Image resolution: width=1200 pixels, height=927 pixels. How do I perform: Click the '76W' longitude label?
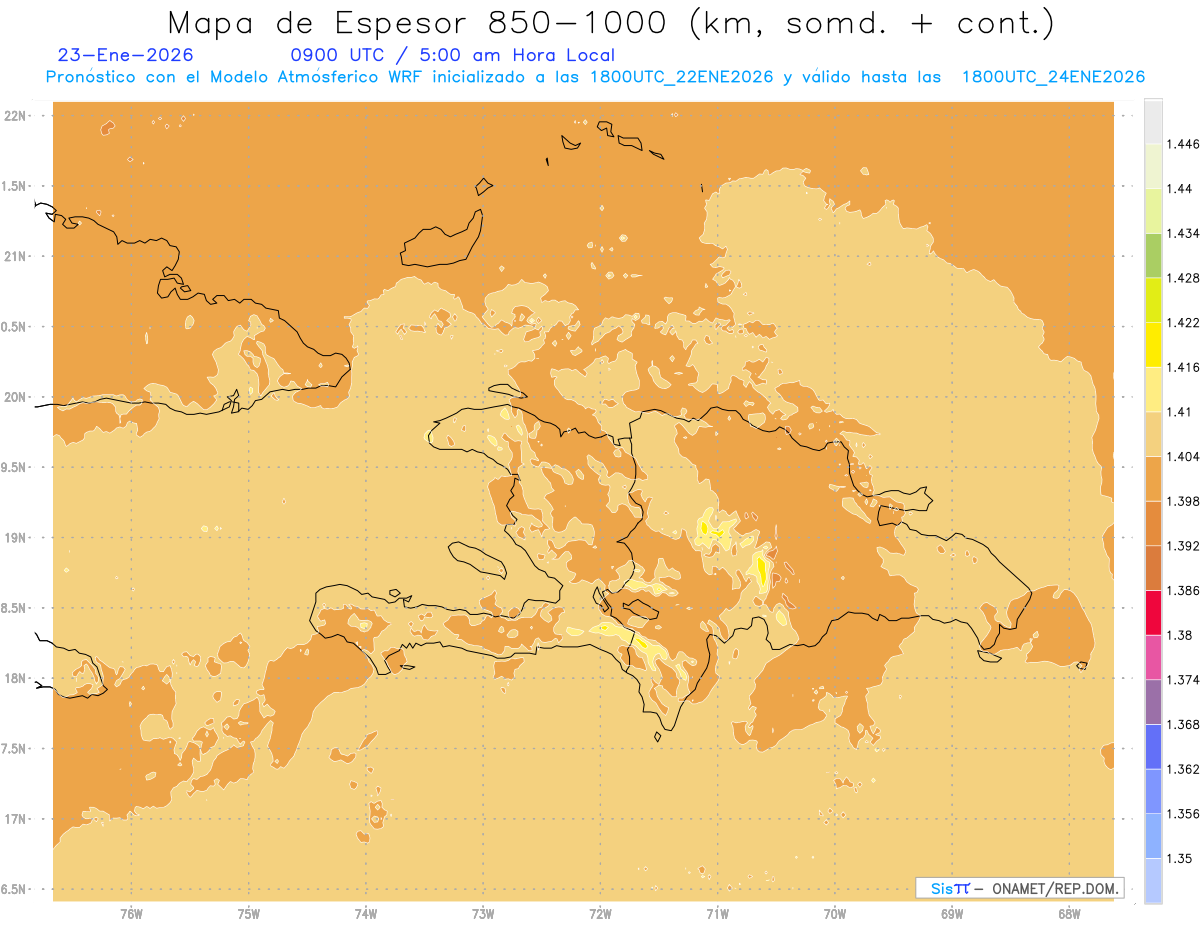[x=131, y=914]
